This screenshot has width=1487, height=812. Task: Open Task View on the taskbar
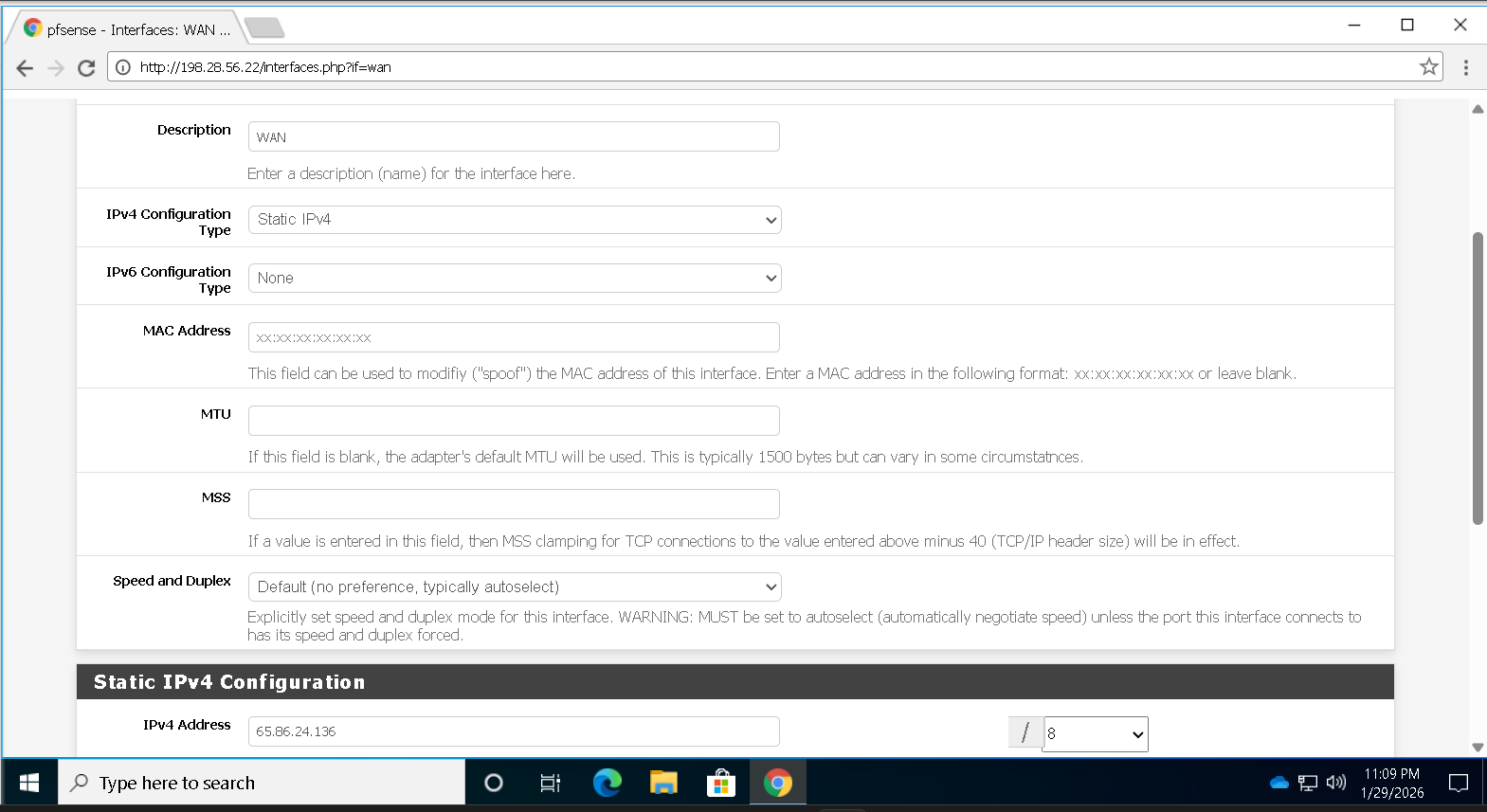(x=550, y=783)
